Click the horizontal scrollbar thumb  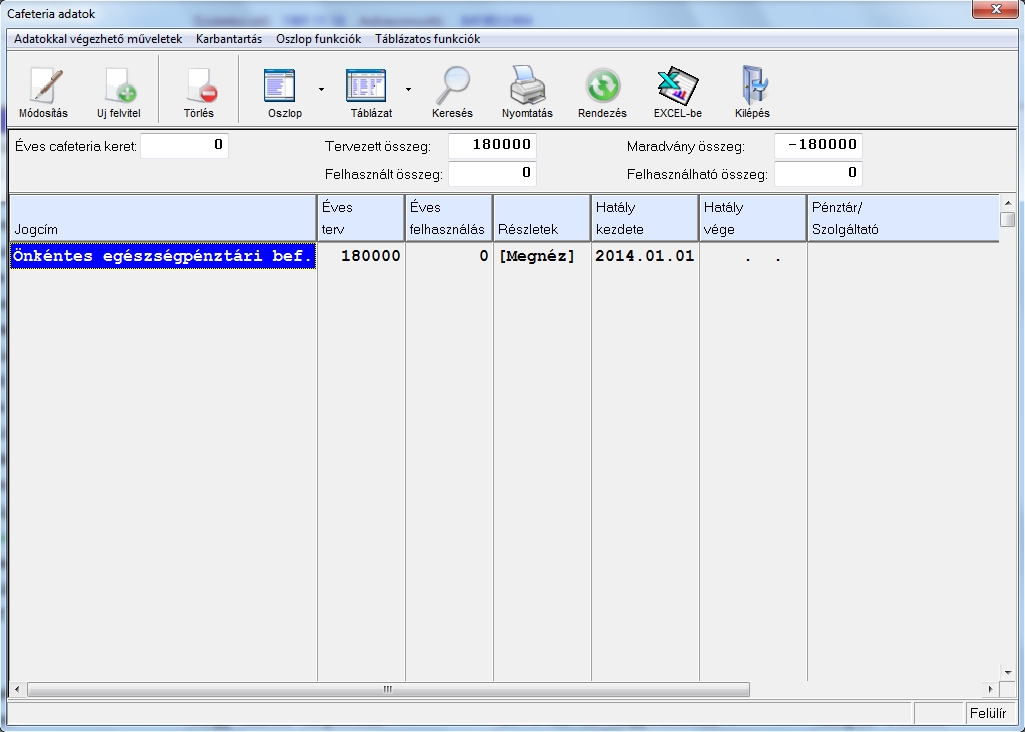388,690
